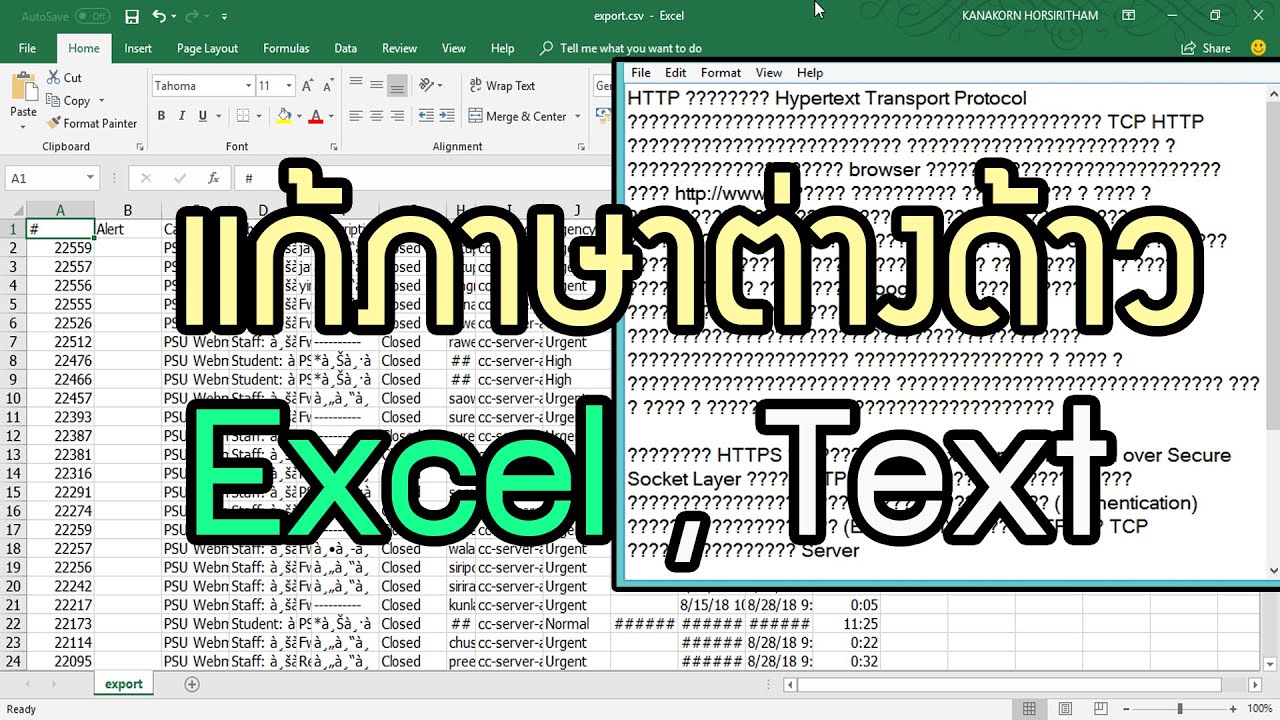Toggle Italic formatting
1280x720 pixels.
(x=182, y=116)
